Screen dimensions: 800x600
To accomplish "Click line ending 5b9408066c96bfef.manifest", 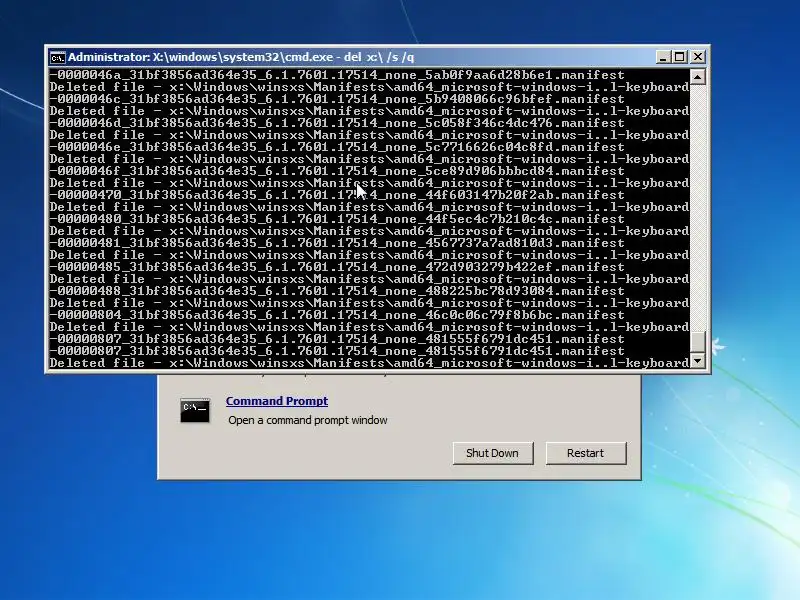I will [x=337, y=99].
